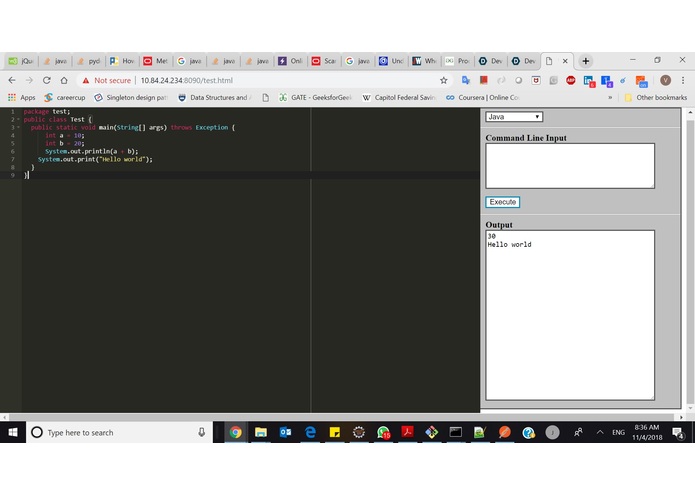Click inside the Command Line Input box
The image size is (695, 494).
[x=570, y=166]
